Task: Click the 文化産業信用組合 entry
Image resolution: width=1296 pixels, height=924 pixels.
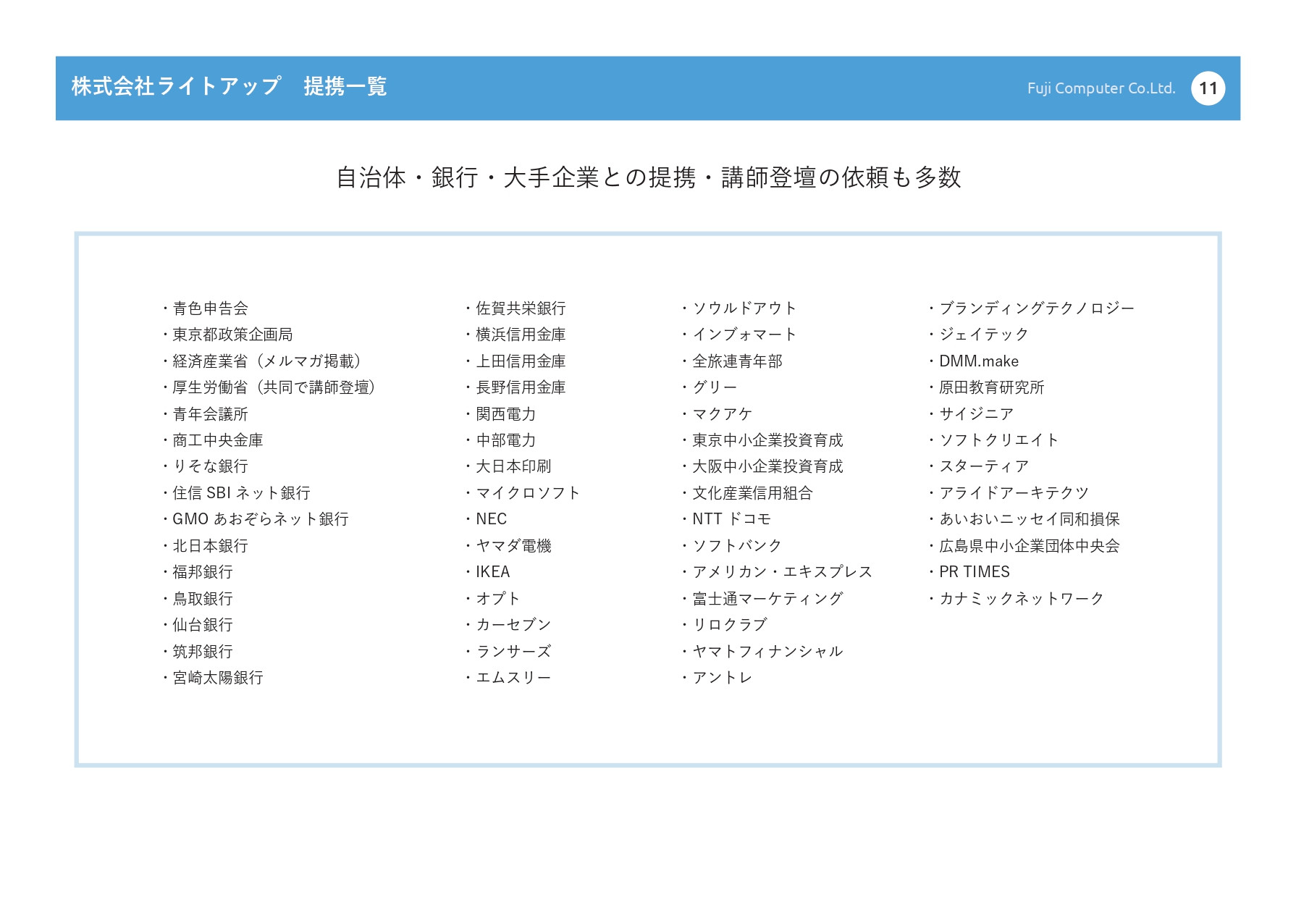Action: pyautogui.click(x=747, y=493)
